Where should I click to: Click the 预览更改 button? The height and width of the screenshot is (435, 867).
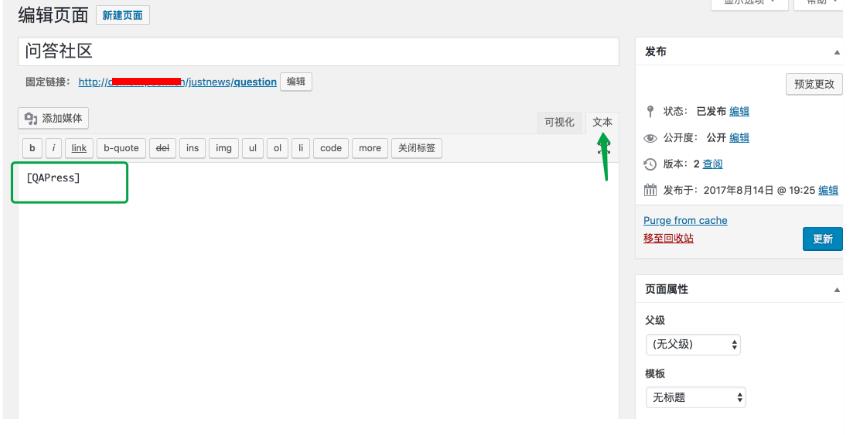pos(814,84)
